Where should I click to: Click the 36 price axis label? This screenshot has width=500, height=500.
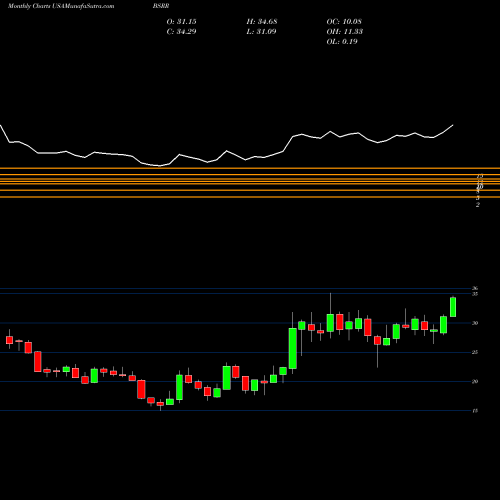[x=475, y=289]
